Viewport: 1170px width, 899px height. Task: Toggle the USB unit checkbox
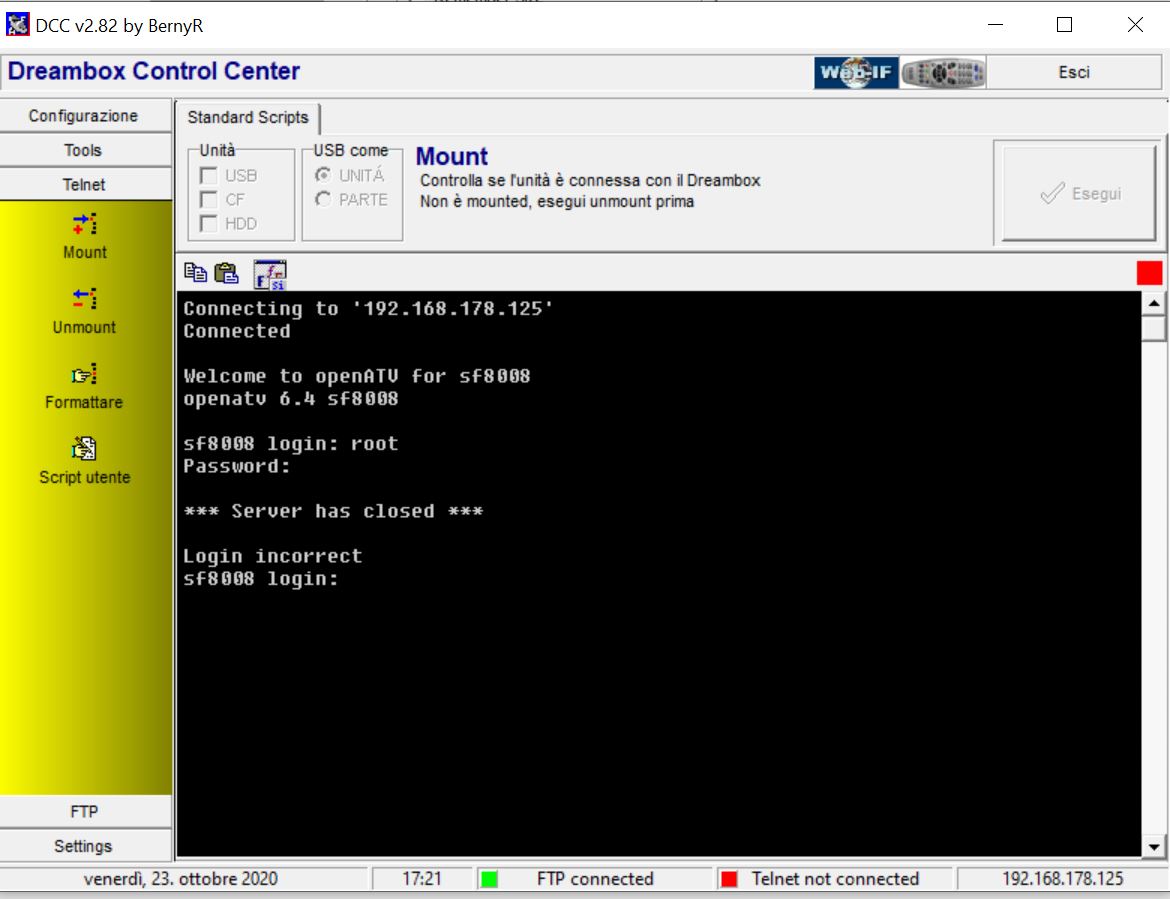tap(209, 176)
